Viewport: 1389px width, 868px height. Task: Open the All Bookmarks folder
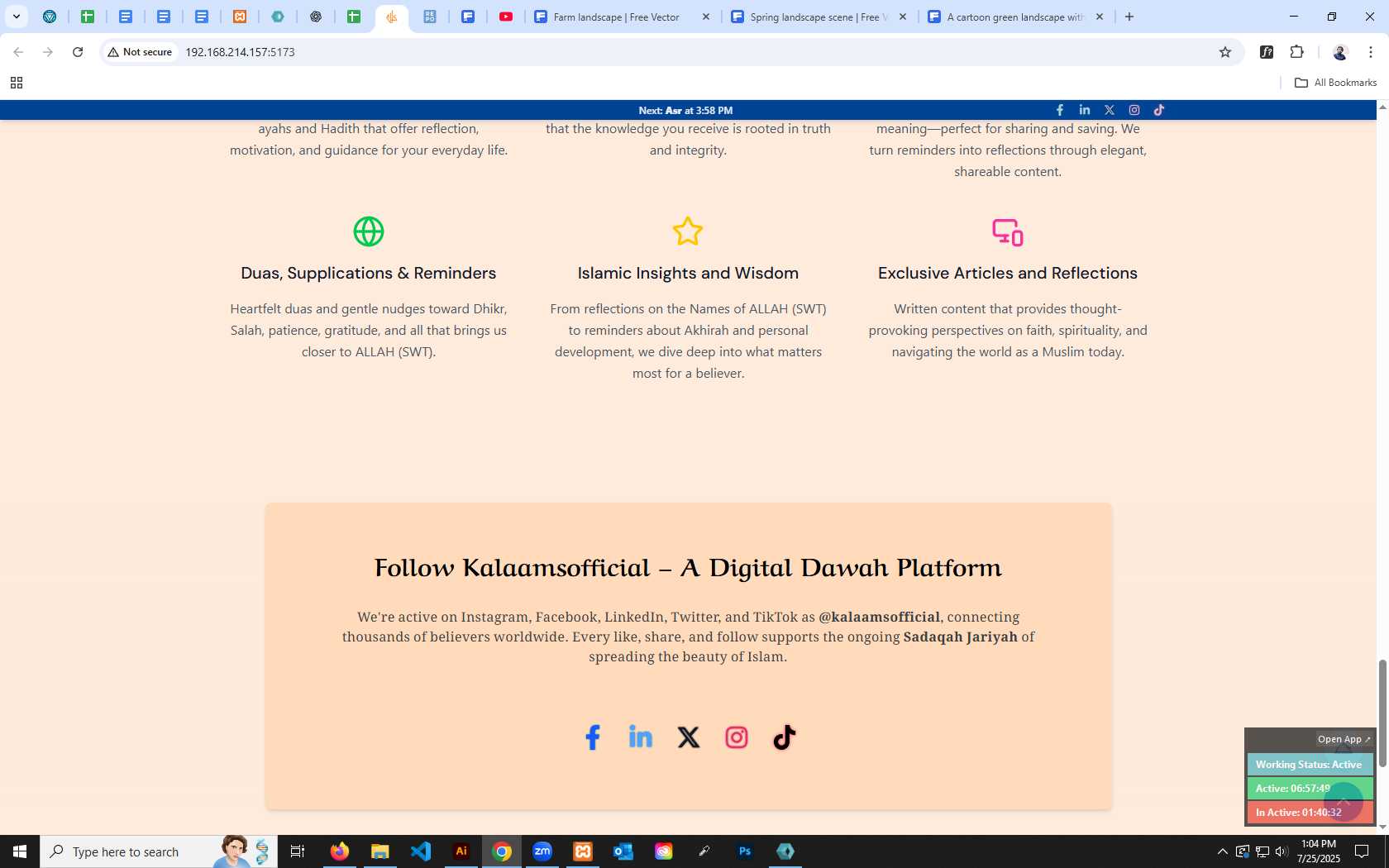[x=1335, y=83]
